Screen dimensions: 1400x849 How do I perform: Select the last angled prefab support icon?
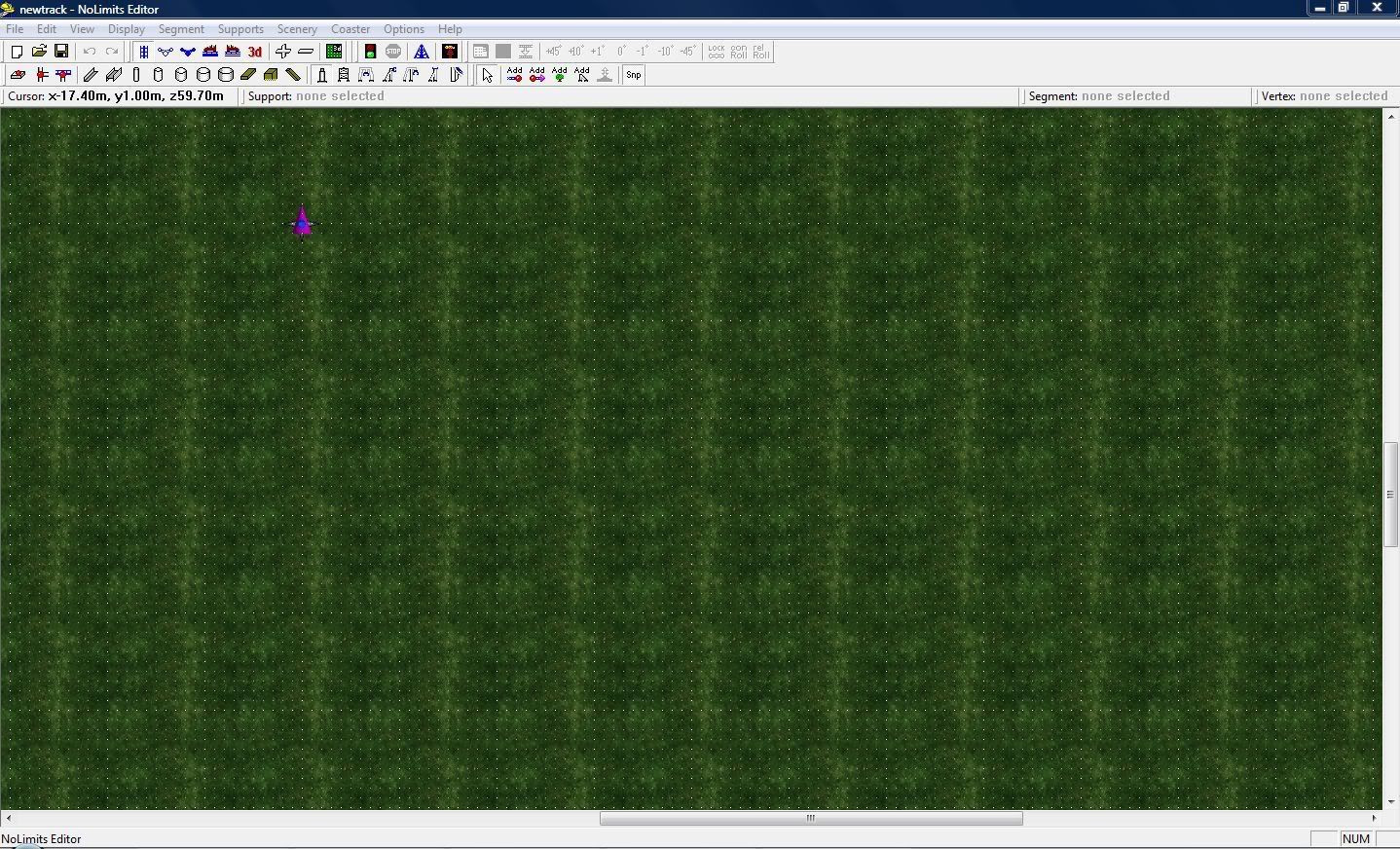(456, 75)
